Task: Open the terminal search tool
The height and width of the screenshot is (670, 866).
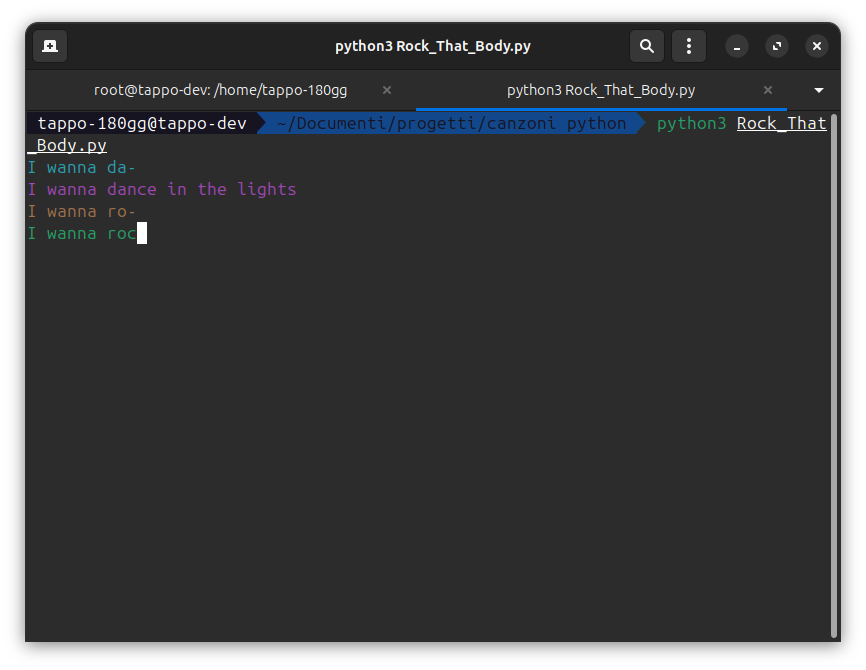Action: coord(647,46)
